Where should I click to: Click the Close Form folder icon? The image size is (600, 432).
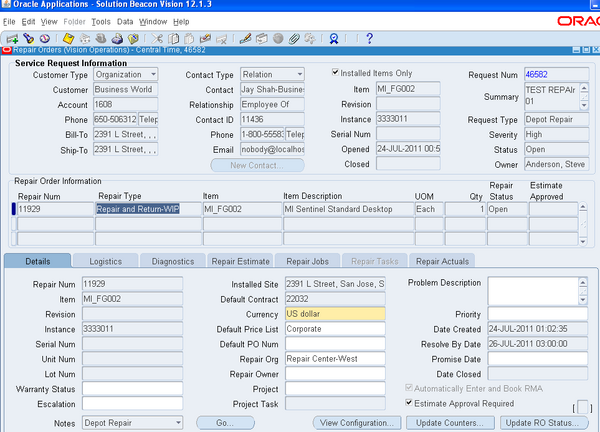click(x=133, y=39)
